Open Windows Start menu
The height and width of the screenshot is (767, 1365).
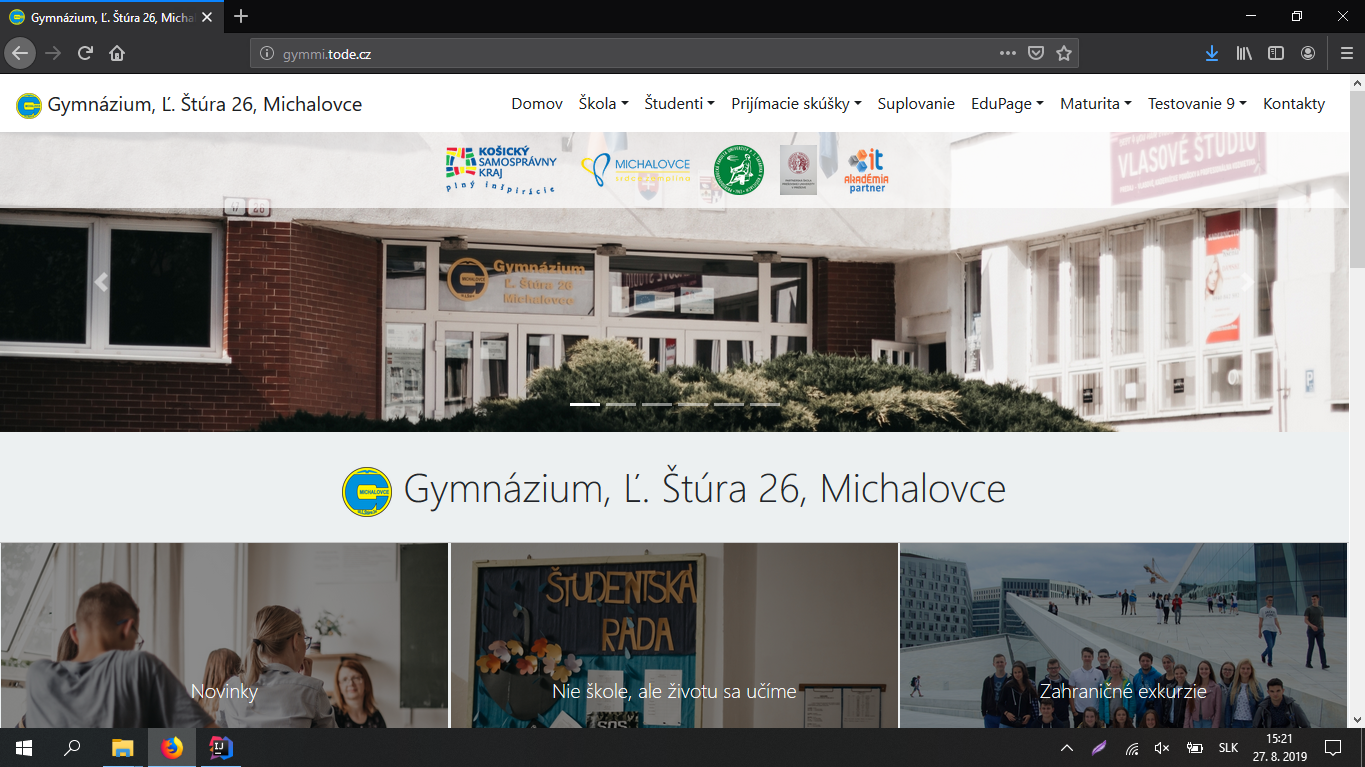tap(24, 747)
